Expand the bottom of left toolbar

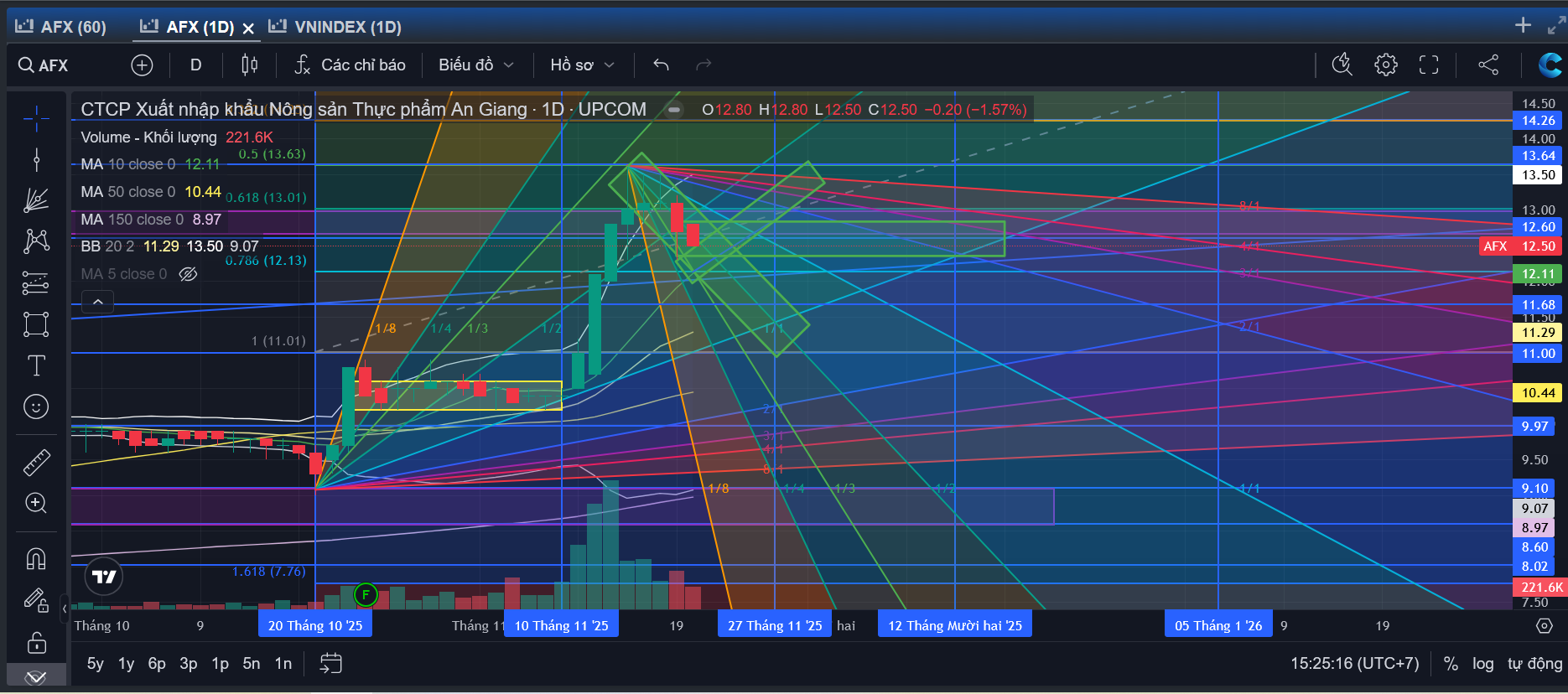pyautogui.click(x=36, y=676)
